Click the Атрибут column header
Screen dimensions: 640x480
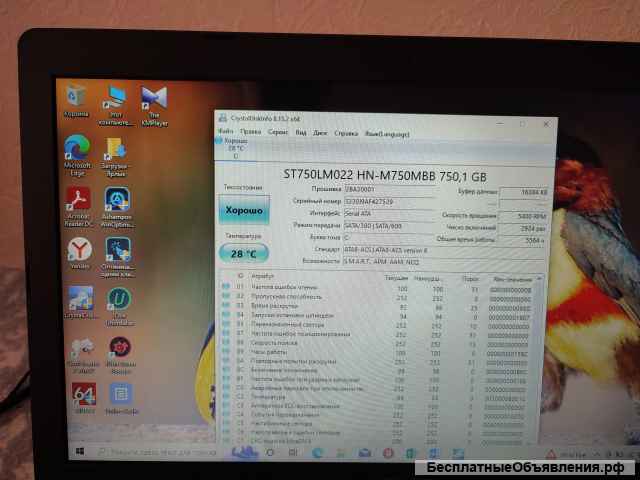[x=263, y=275]
